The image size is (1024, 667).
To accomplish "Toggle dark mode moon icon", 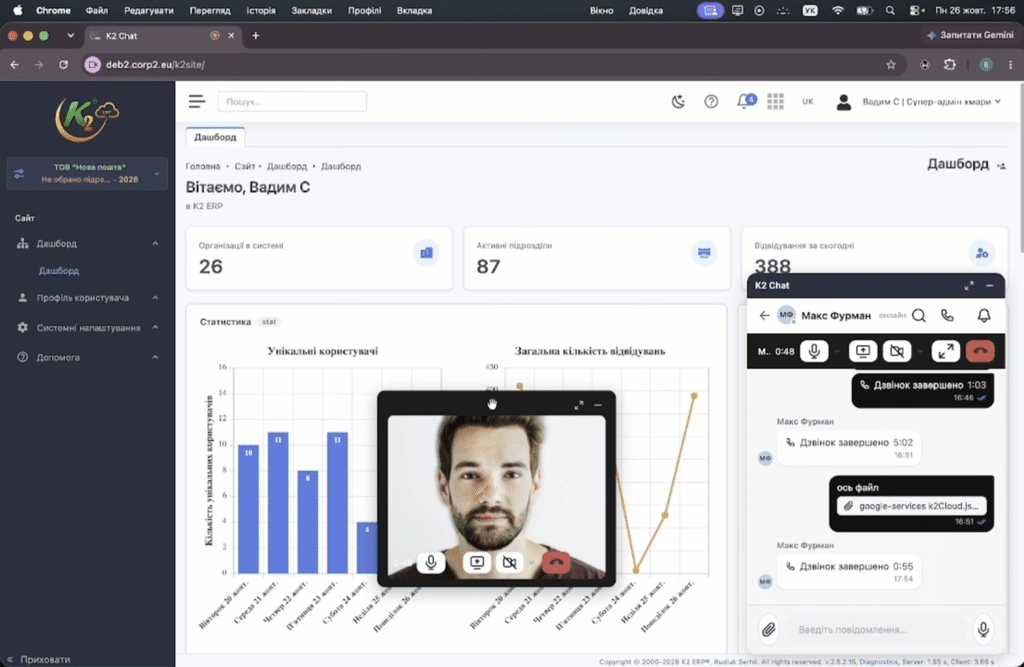I will point(678,101).
